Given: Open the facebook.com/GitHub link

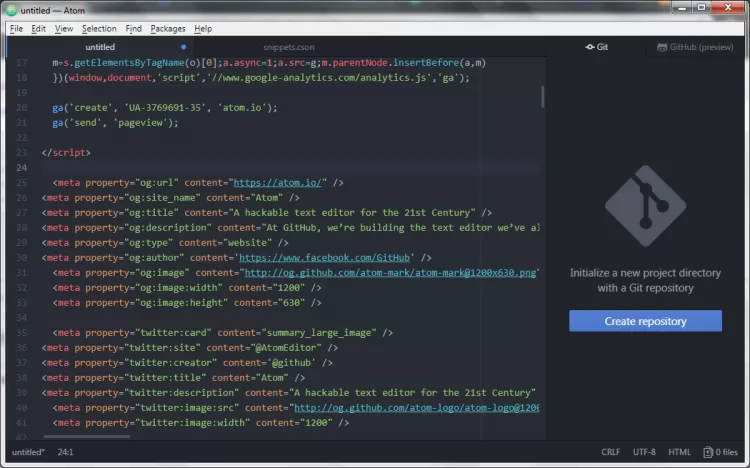Looking at the screenshot, I should tap(324, 257).
